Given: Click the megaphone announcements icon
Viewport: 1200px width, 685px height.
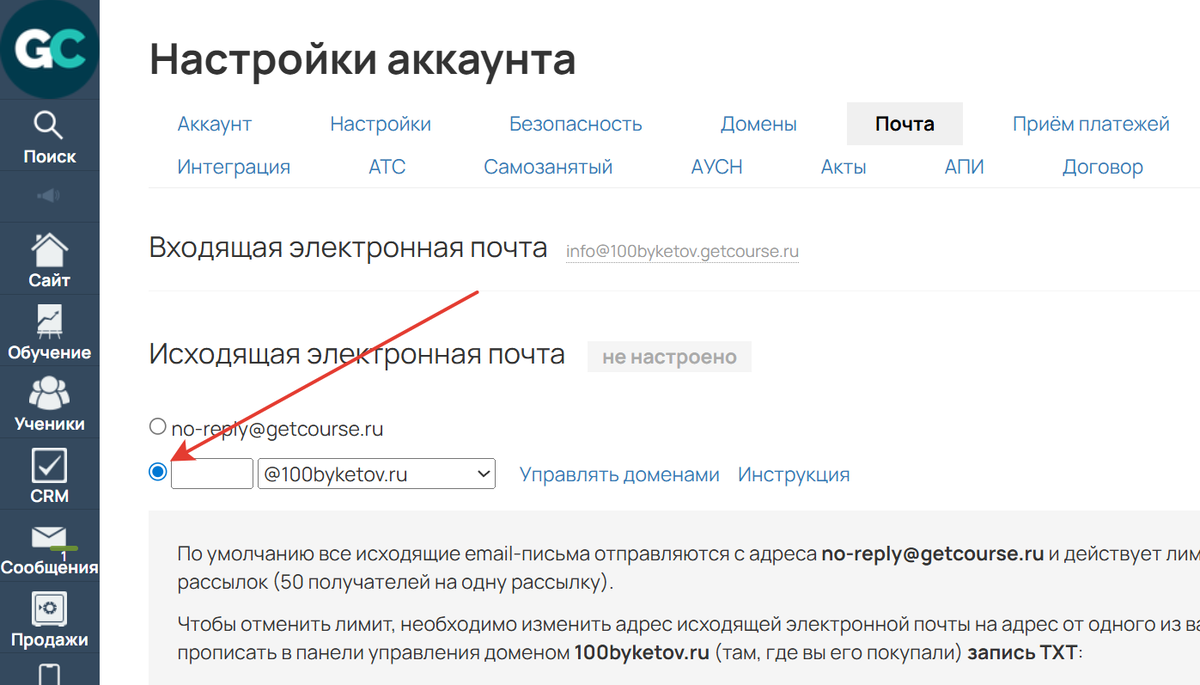Looking at the screenshot, I should pos(50,196).
